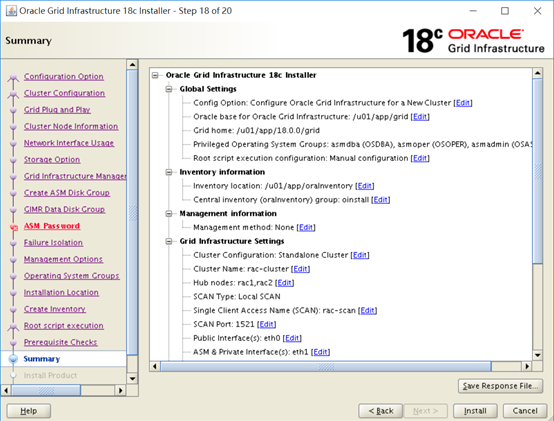Image resolution: width=554 pixels, height=421 pixels.
Task: Click summary panel scroll down arrow
Action: coord(537,355)
